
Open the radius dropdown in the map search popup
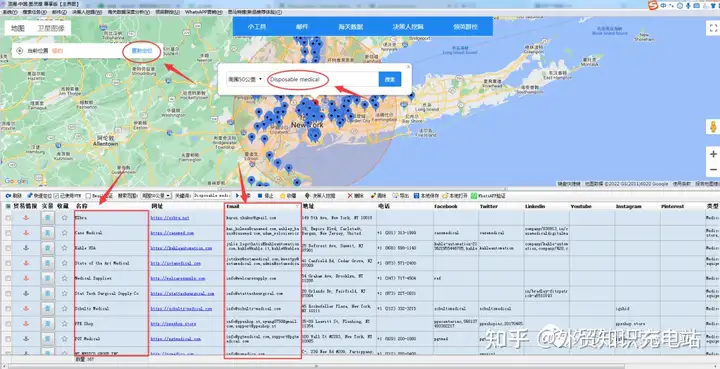pyautogui.click(x=245, y=79)
